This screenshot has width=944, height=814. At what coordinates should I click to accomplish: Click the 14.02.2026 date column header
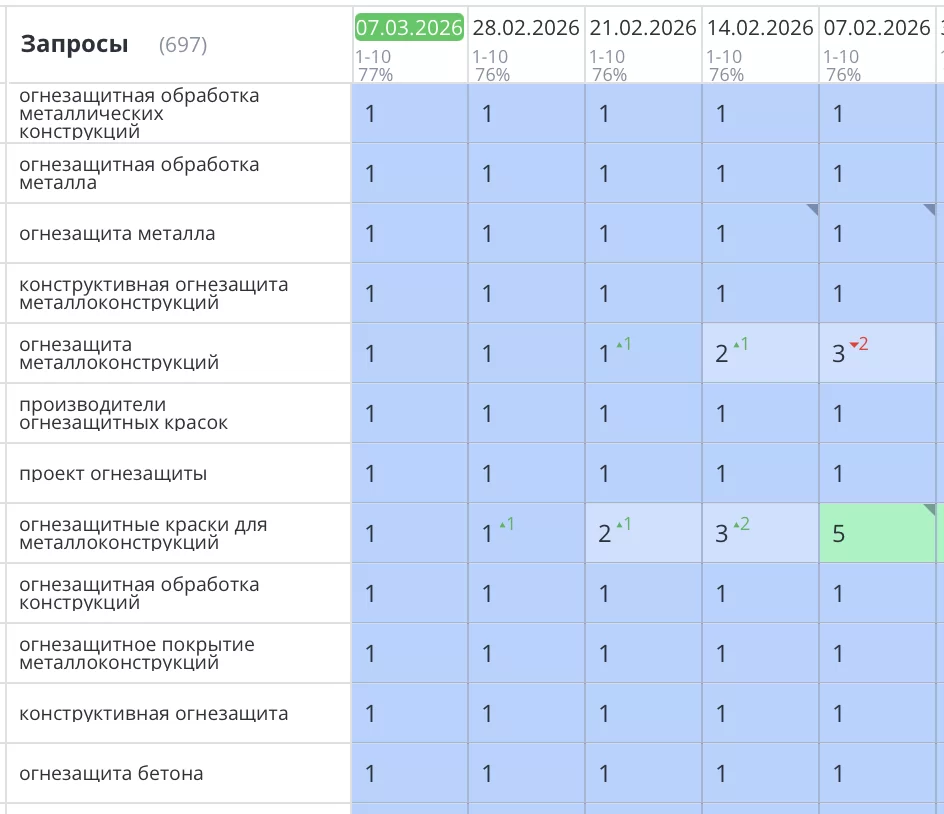(x=760, y=28)
